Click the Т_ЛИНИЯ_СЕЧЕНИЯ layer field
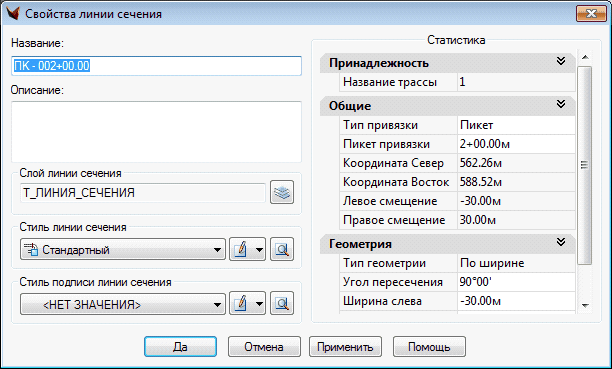 (x=143, y=193)
